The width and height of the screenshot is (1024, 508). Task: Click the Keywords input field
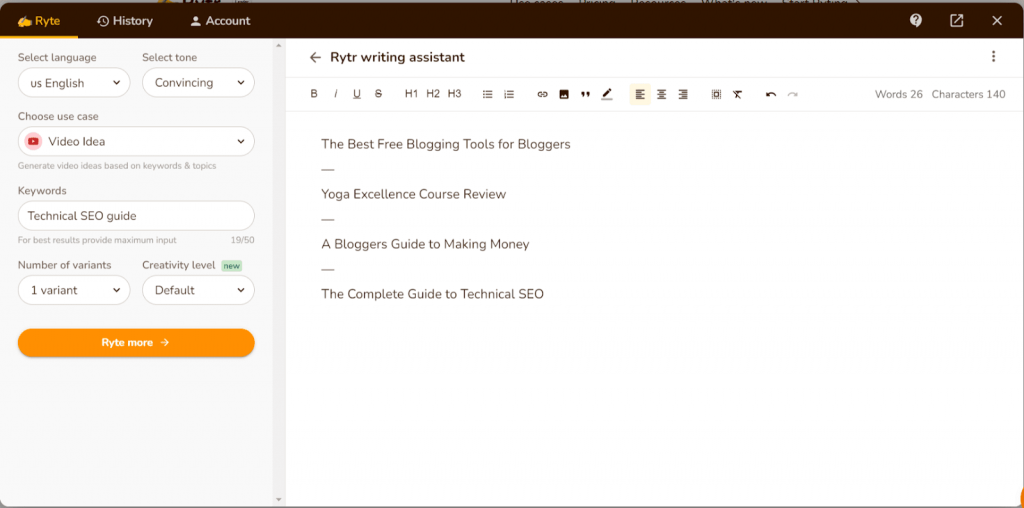(x=136, y=216)
